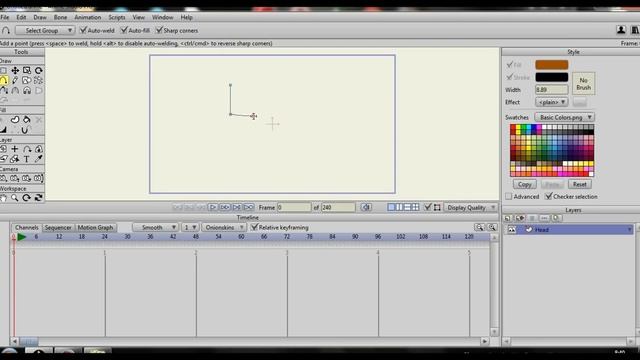
Task: Select the Rotate Layer Z tool
Action: click(x=27, y=149)
